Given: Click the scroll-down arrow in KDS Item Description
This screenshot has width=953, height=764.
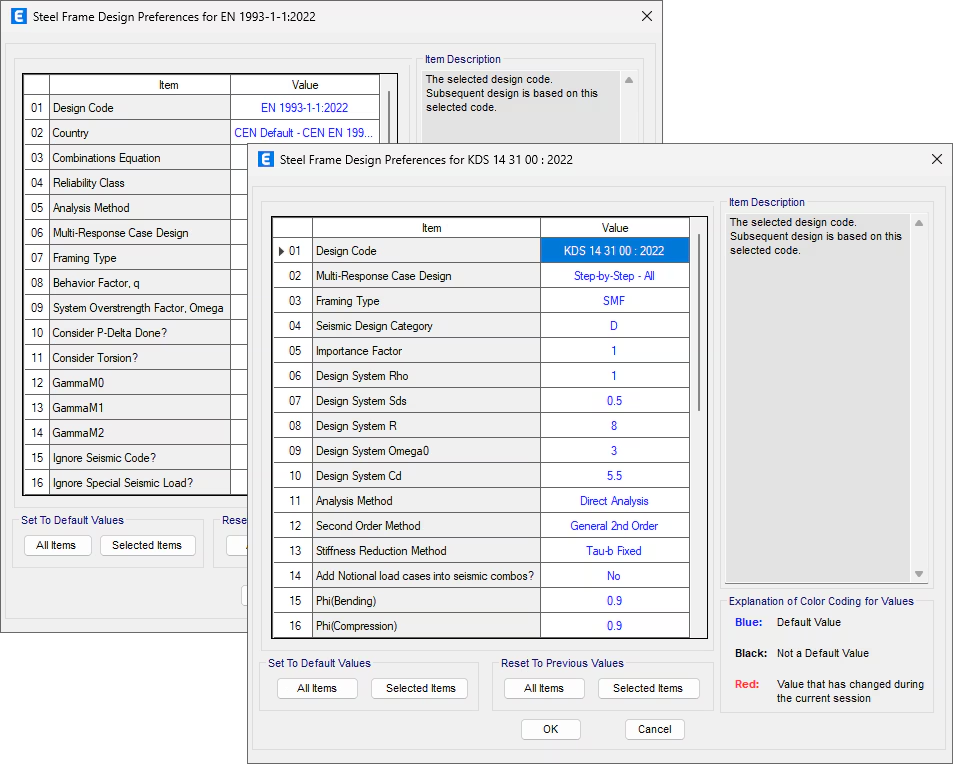Looking at the screenshot, I should (x=919, y=574).
